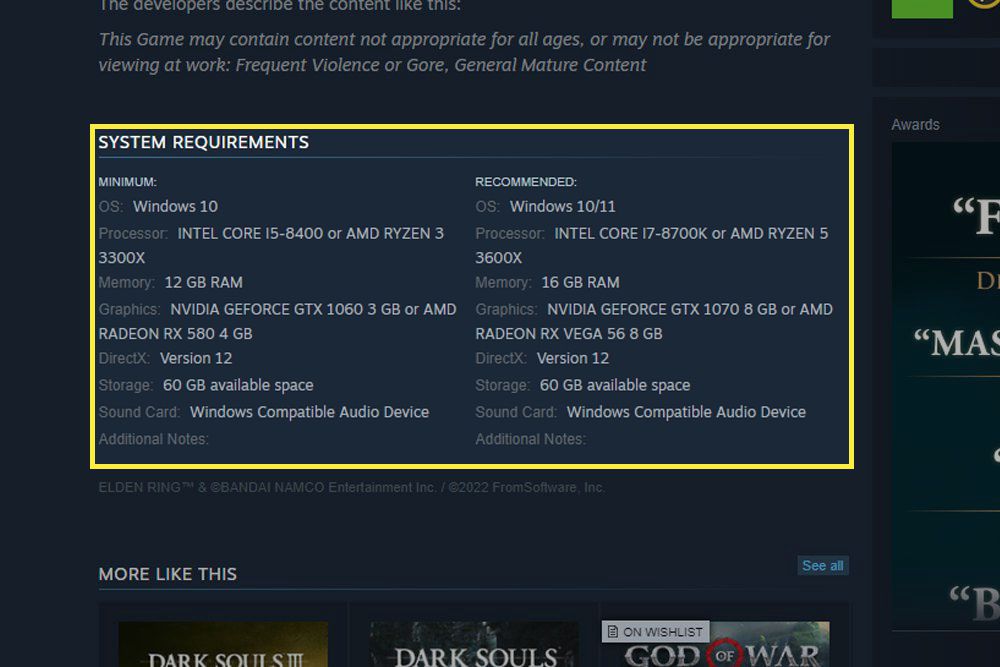The image size is (1000, 667).
Task: Click the RECOMMENDED: label
Action: (526, 182)
